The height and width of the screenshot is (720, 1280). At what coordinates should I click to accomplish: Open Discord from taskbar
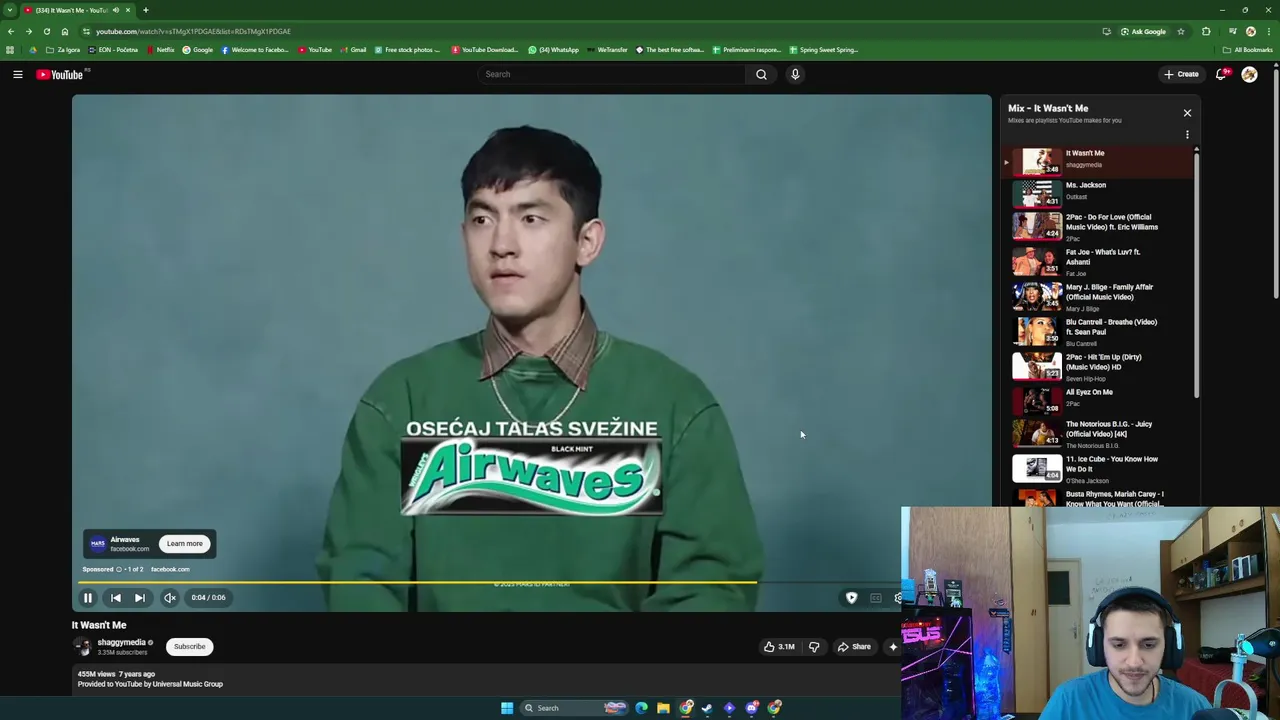coord(752,708)
